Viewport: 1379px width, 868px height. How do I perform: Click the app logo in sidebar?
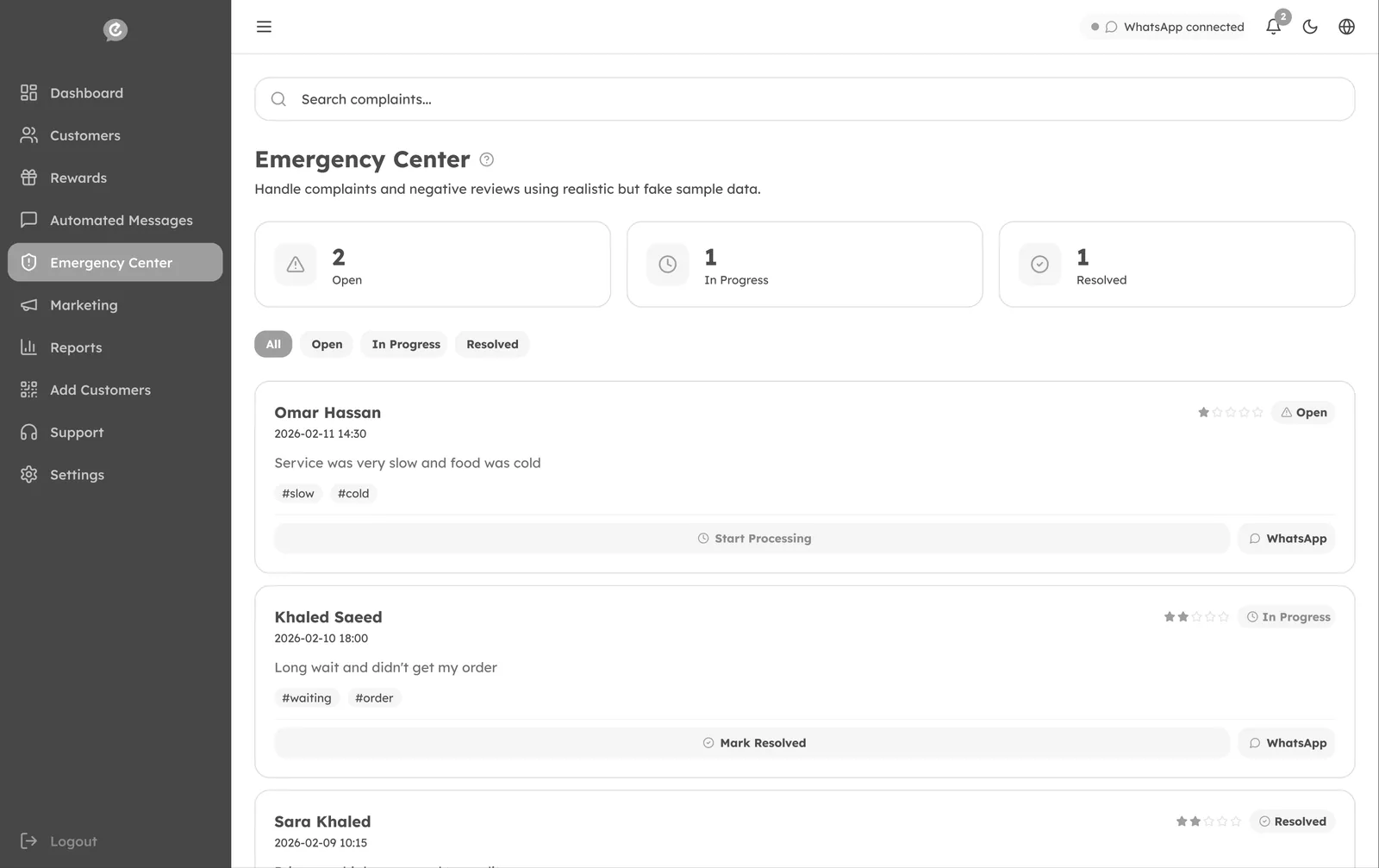[x=115, y=30]
